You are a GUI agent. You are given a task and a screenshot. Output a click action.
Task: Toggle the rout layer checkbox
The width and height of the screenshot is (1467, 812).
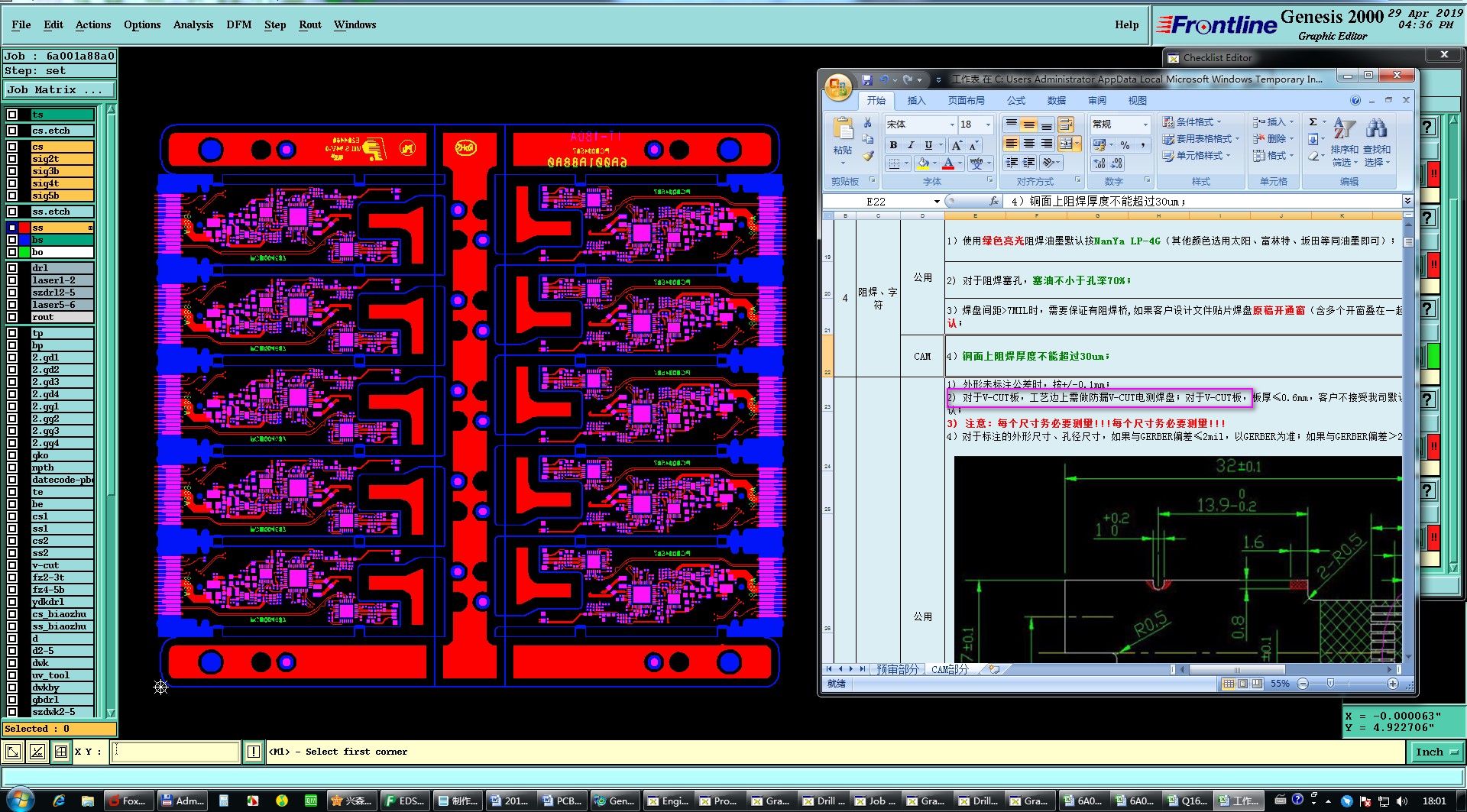[12, 317]
